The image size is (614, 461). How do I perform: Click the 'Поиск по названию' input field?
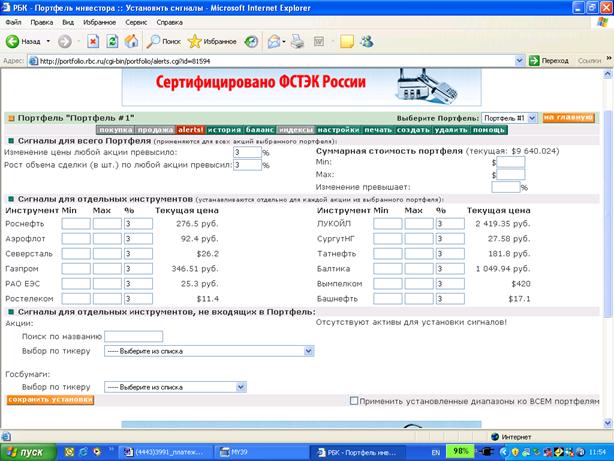pos(133,336)
